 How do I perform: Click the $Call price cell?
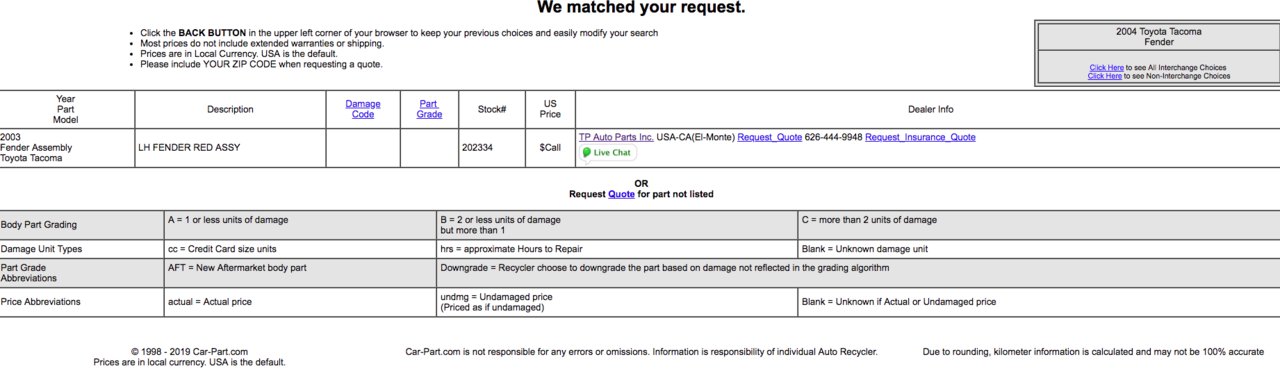click(550, 148)
